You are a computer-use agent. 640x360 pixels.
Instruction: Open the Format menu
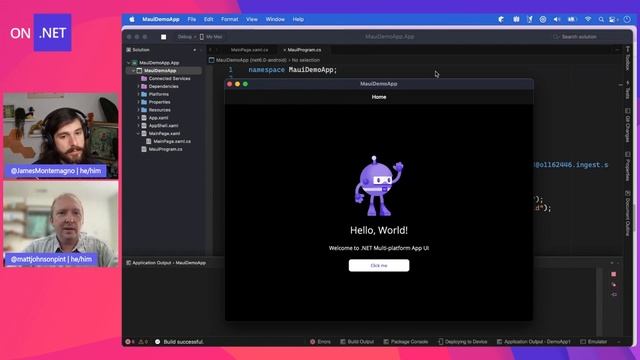[229, 19]
